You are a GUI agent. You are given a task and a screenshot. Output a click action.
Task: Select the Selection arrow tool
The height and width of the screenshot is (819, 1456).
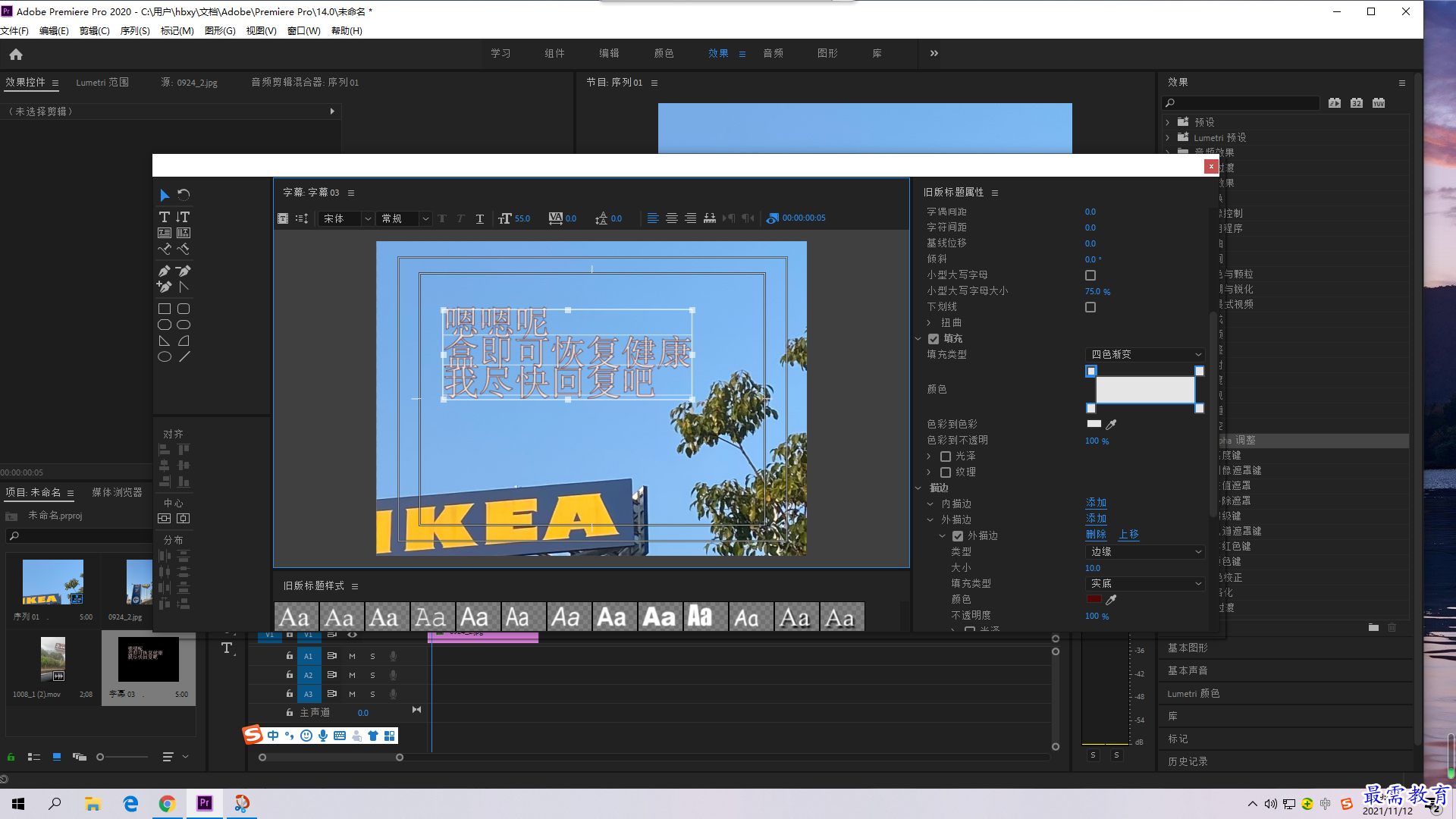[165, 195]
